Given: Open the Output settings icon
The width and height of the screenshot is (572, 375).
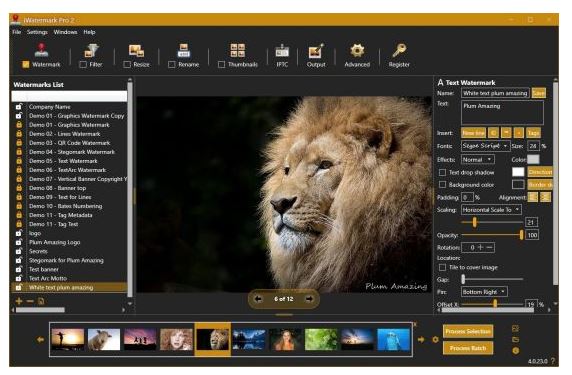Looking at the screenshot, I should coord(316,51).
